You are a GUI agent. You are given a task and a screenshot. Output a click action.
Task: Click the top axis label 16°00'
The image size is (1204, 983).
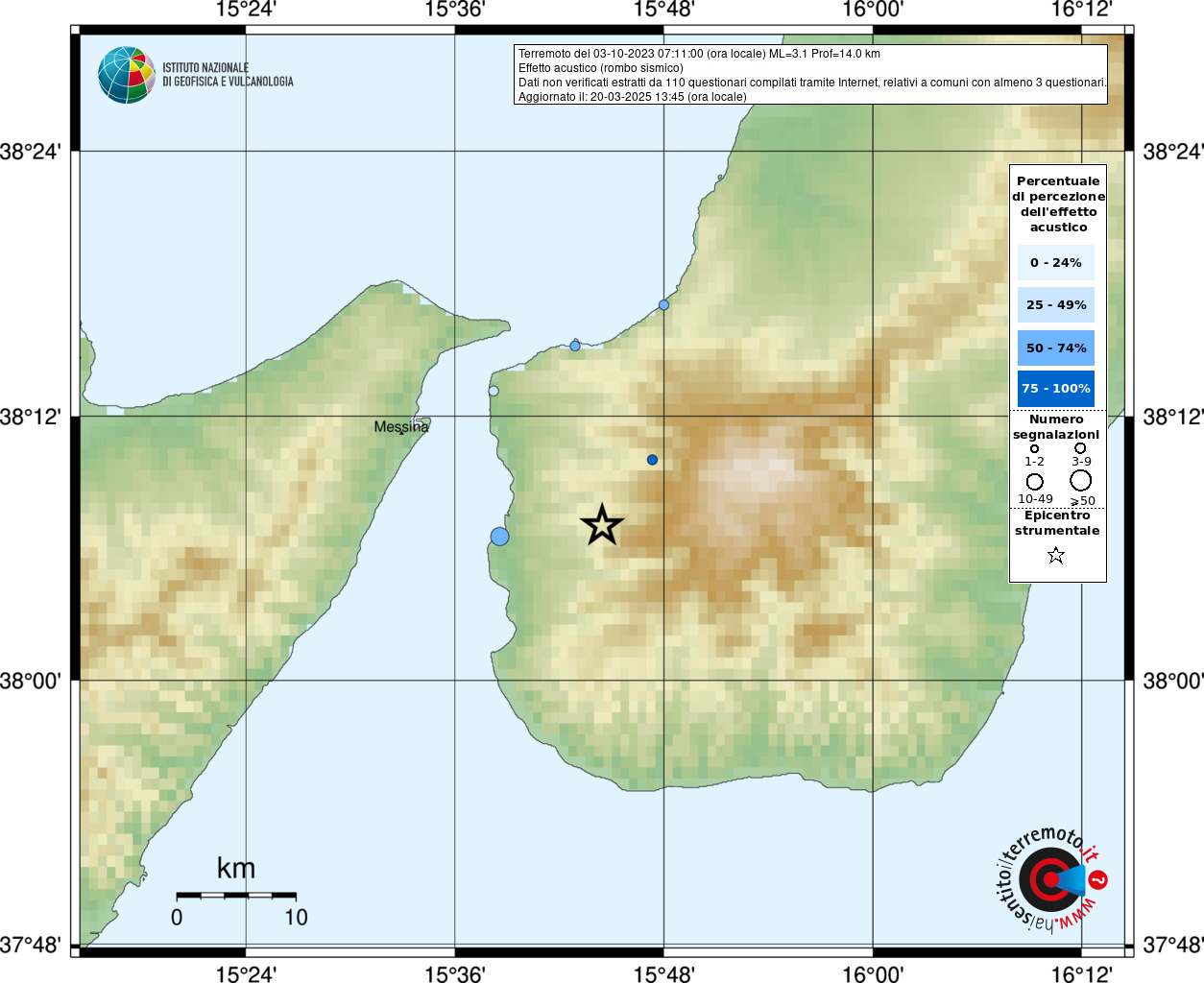point(873,10)
